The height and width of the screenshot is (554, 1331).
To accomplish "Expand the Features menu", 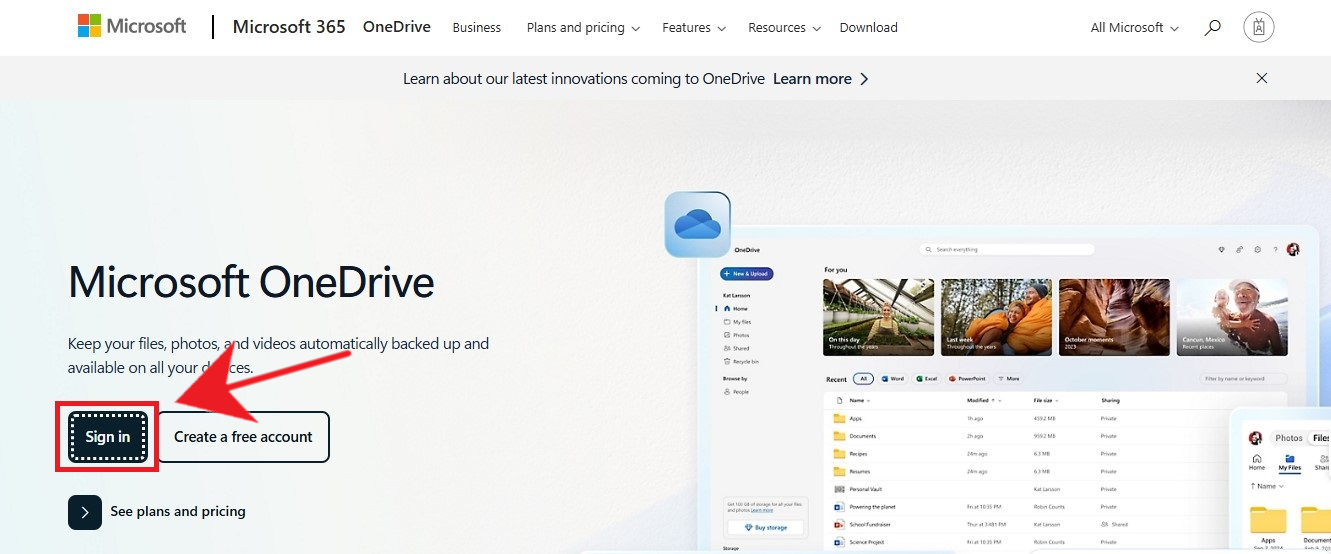I will (694, 28).
